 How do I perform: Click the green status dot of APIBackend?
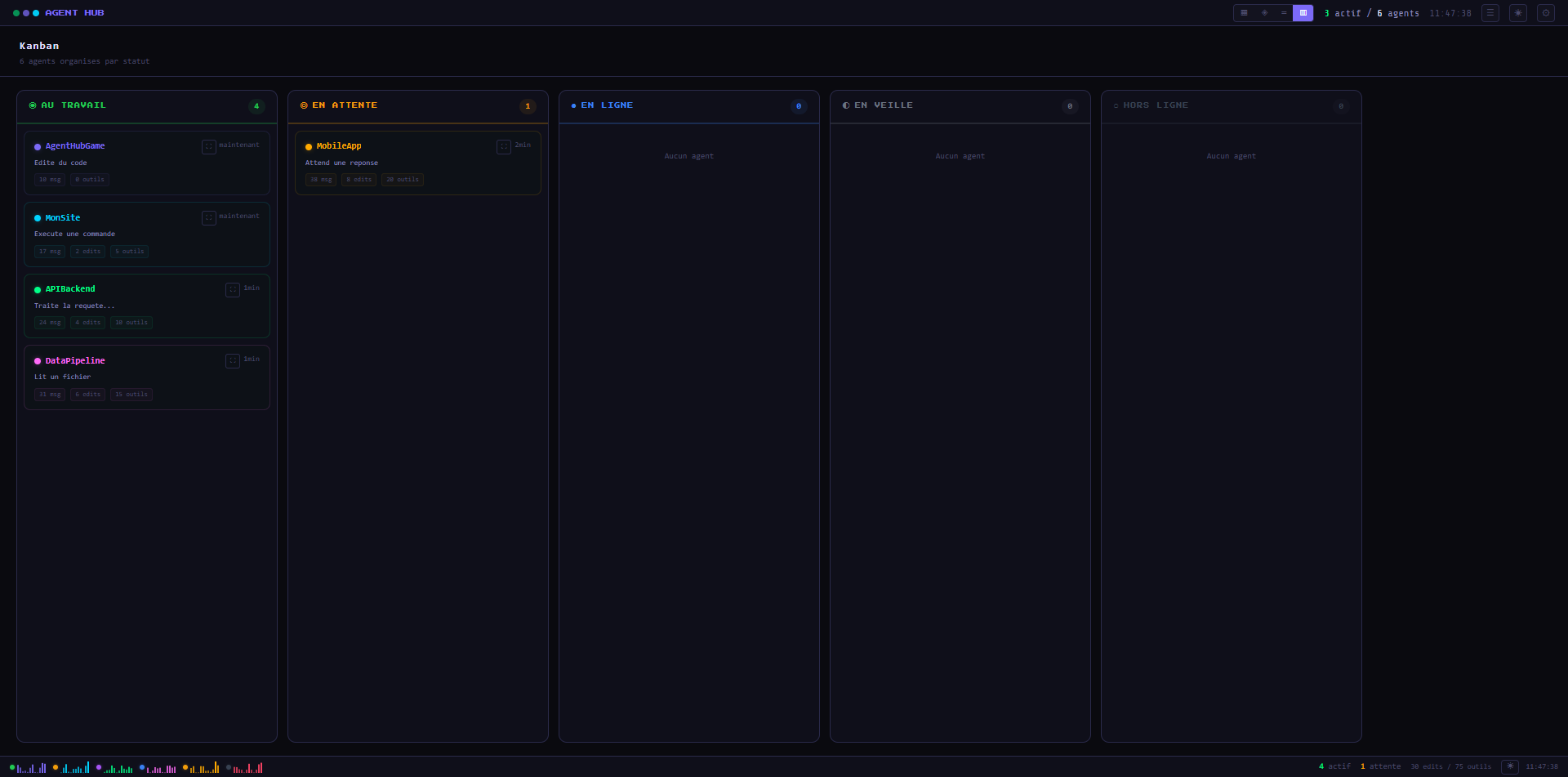pyautogui.click(x=38, y=290)
